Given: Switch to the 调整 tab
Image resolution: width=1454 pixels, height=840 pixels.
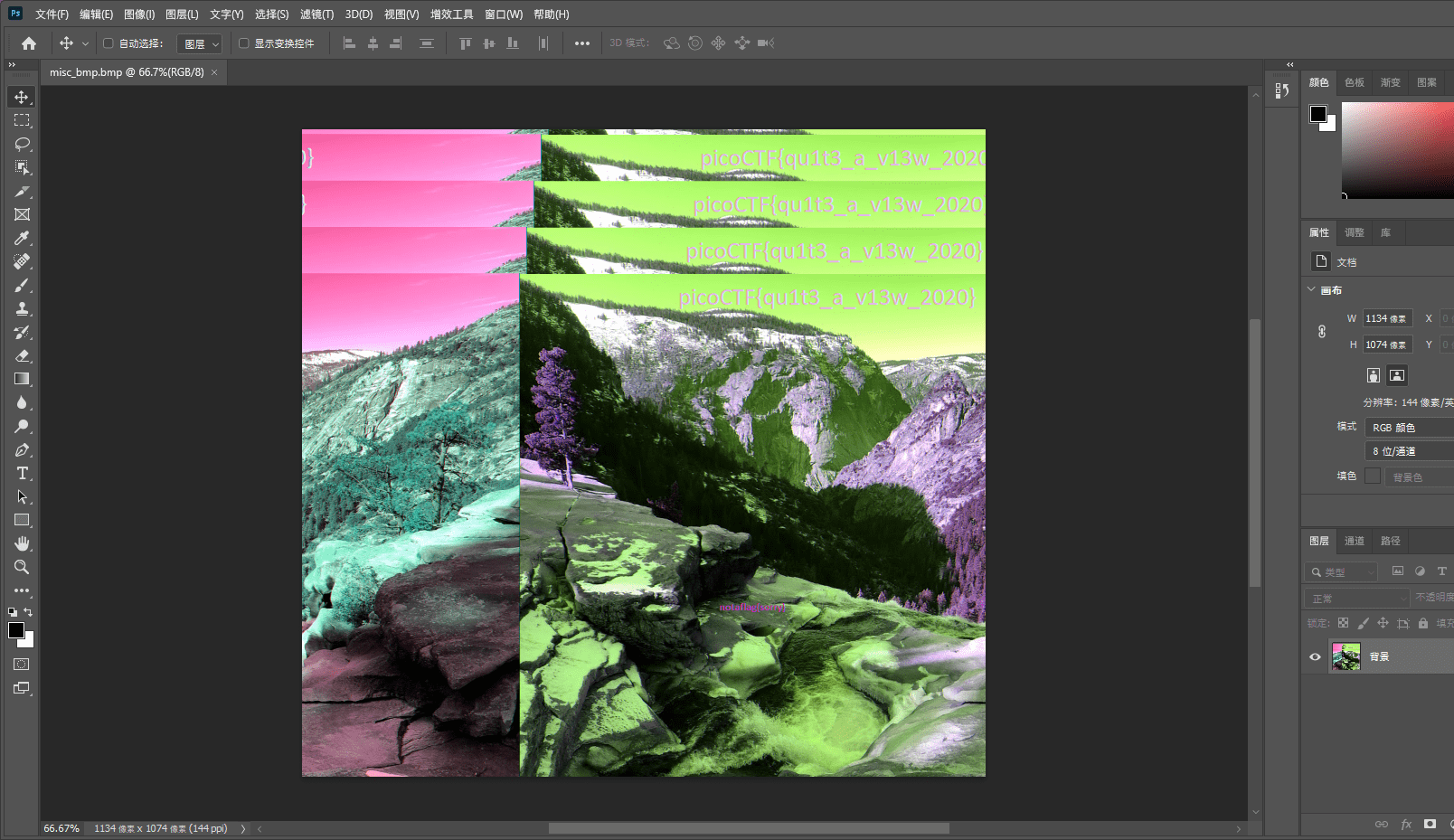Looking at the screenshot, I should coord(1355,232).
